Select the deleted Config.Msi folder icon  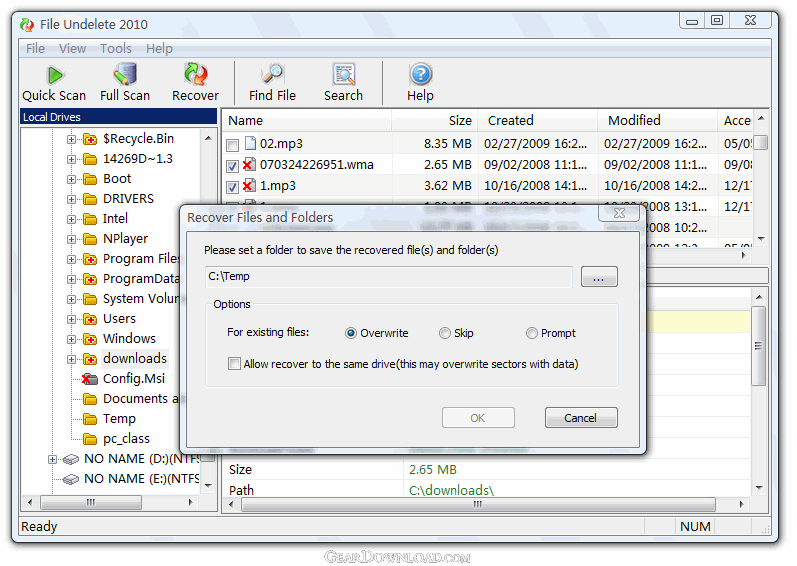click(90, 379)
